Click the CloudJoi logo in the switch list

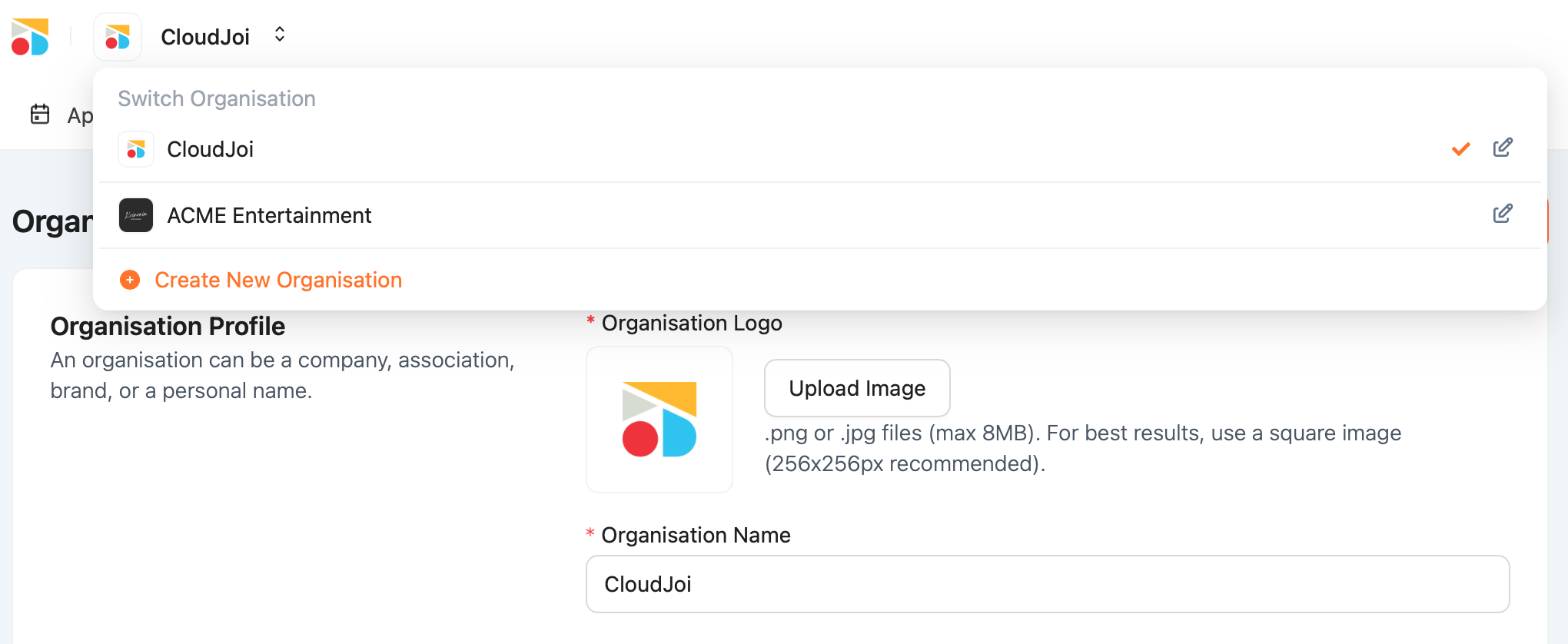tap(136, 149)
